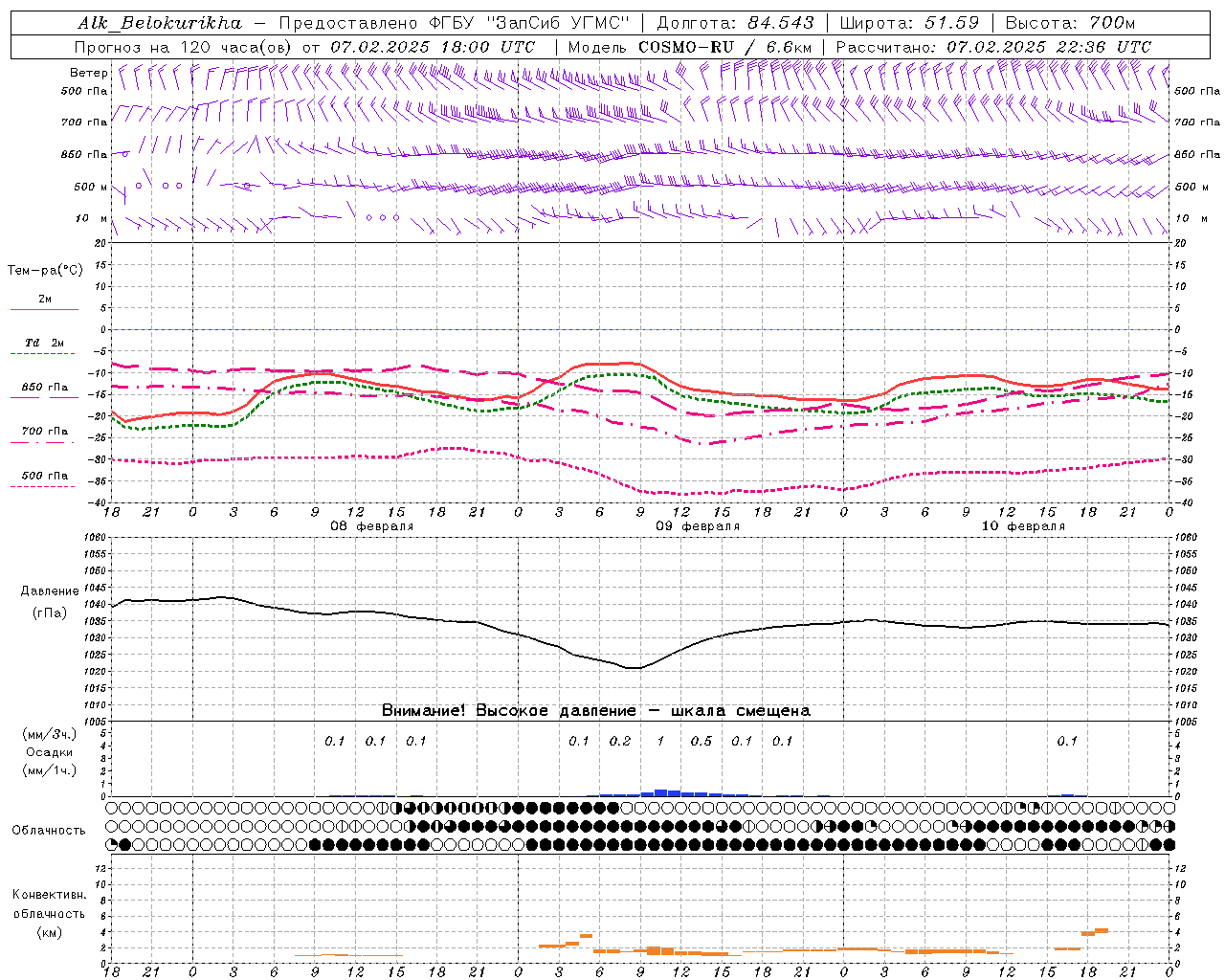Click the 700 гПа temperature legend label

pos(45,432)
